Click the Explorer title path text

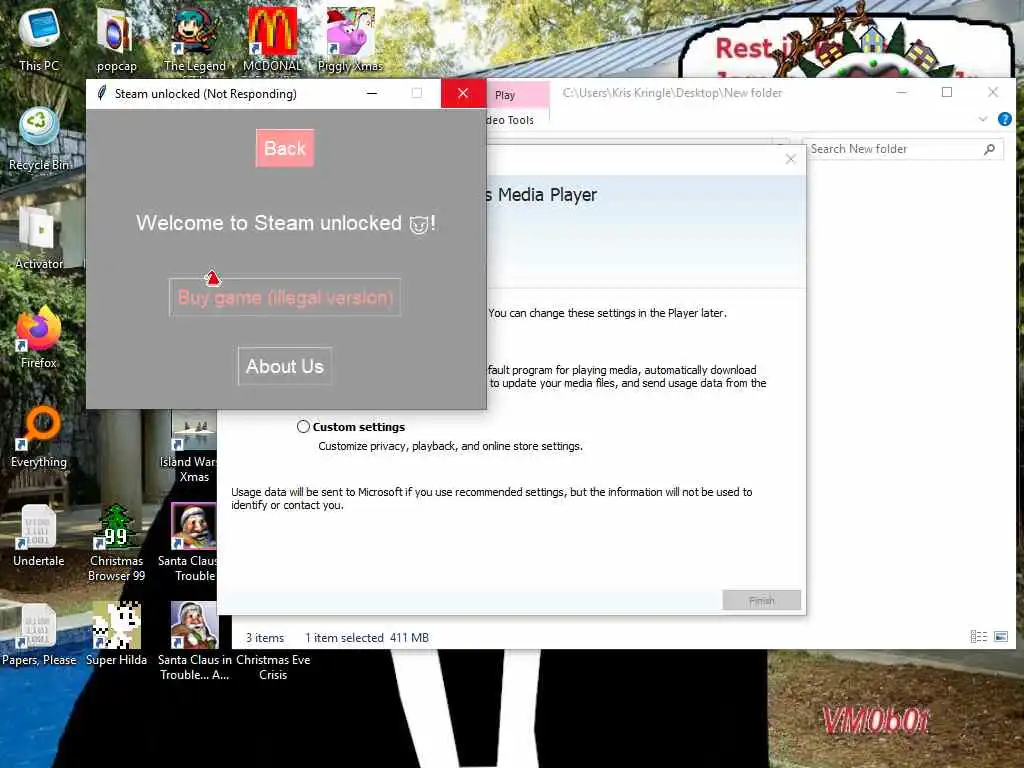pyautogui.click(x=672, y=93)
